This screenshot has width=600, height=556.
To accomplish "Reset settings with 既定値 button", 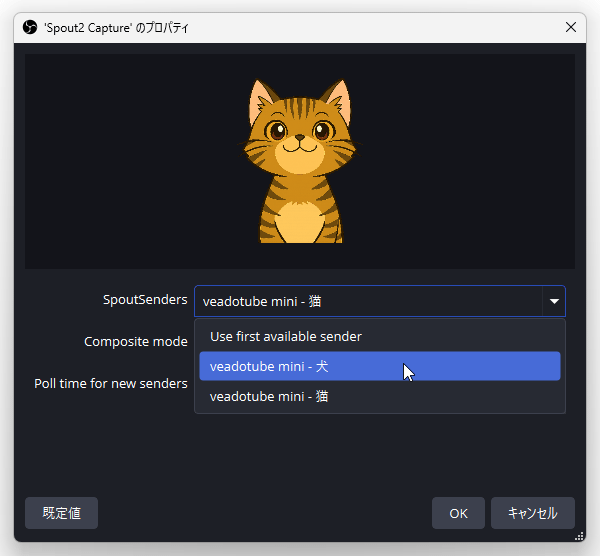I will (61, 513).
